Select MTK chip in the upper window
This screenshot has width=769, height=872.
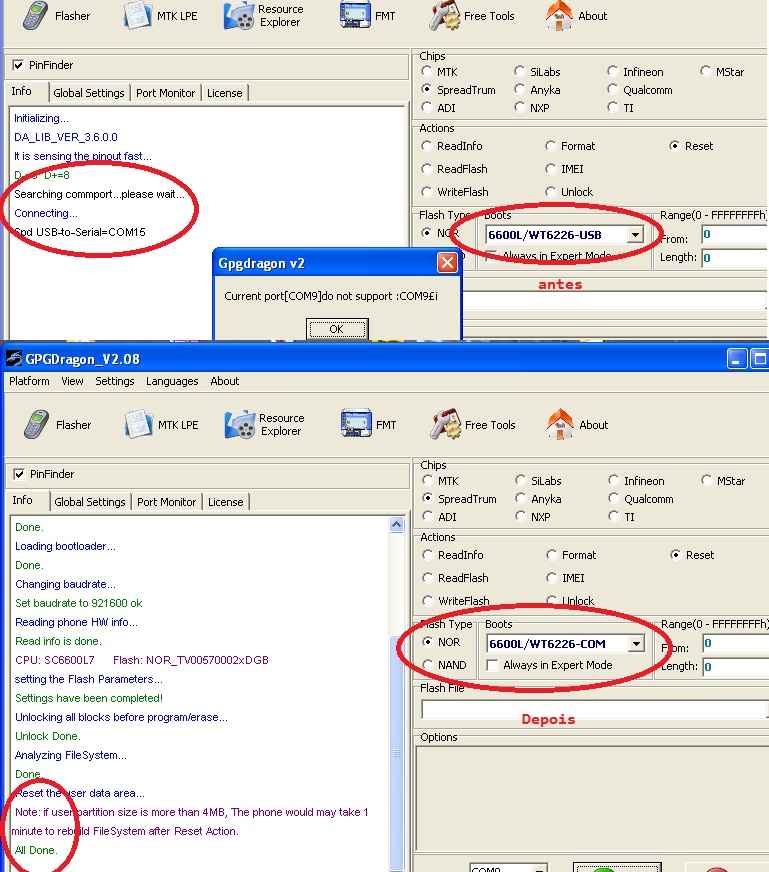click(427, 71)
